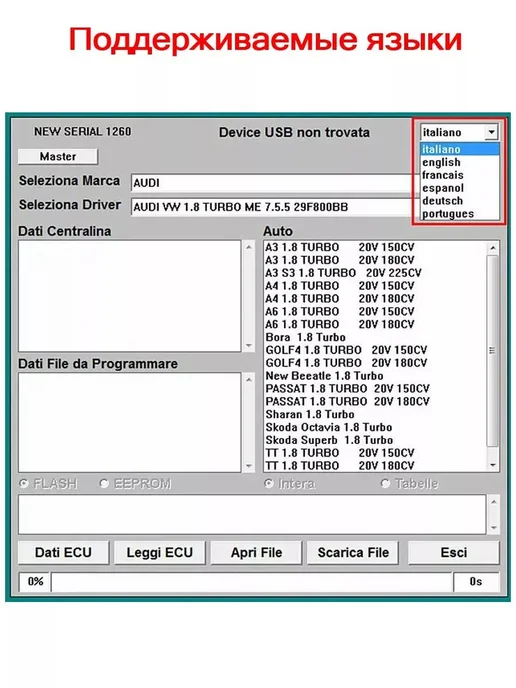Screen dimensions: 516x688
Task: Click the Auto list scrollbar thumb
Action: pos(492,351)
